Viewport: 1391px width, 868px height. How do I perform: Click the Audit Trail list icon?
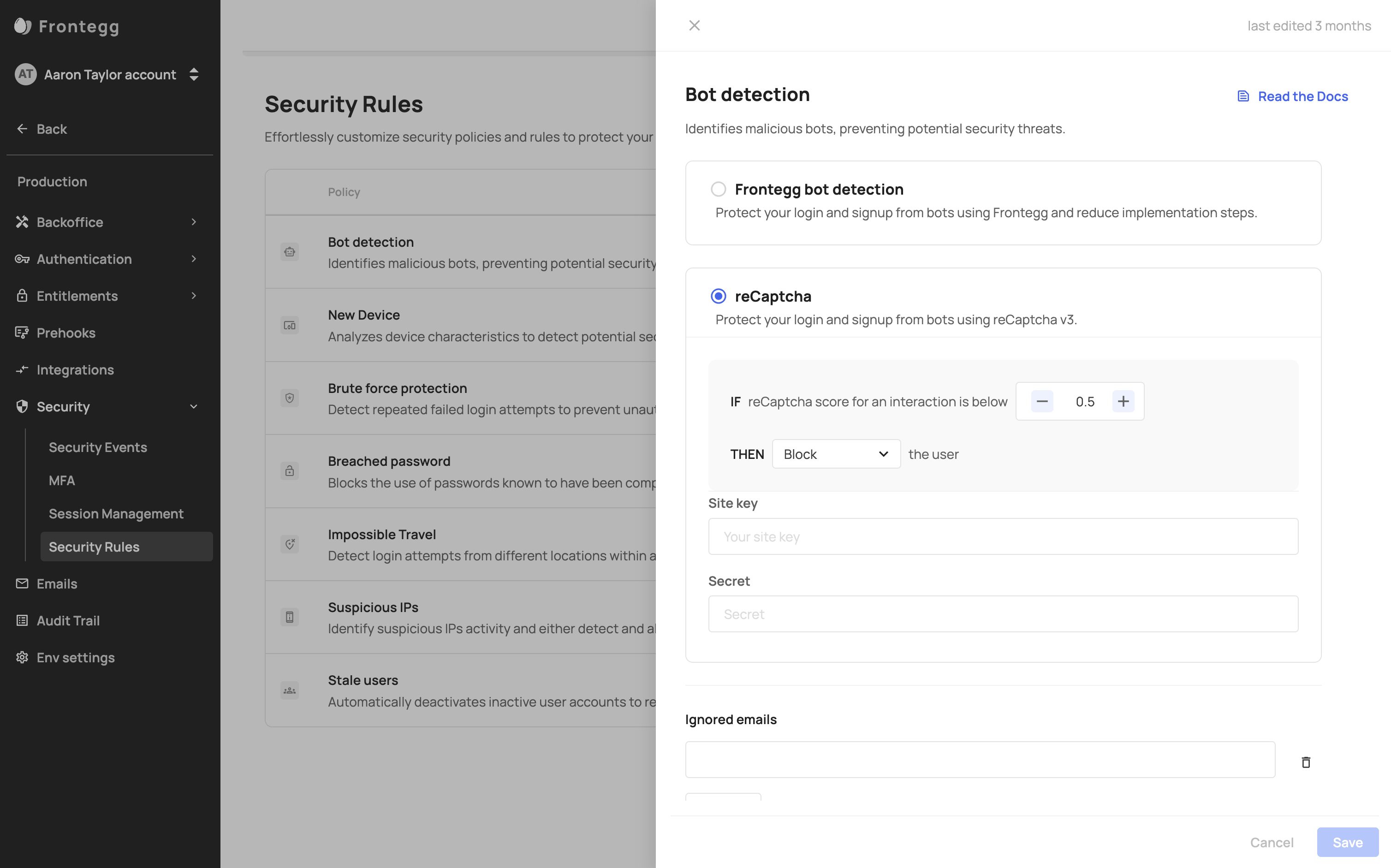point(22,621)
